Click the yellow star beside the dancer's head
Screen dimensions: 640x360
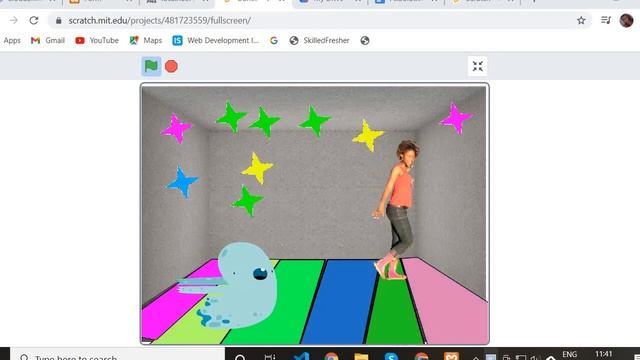click(368, 135)
